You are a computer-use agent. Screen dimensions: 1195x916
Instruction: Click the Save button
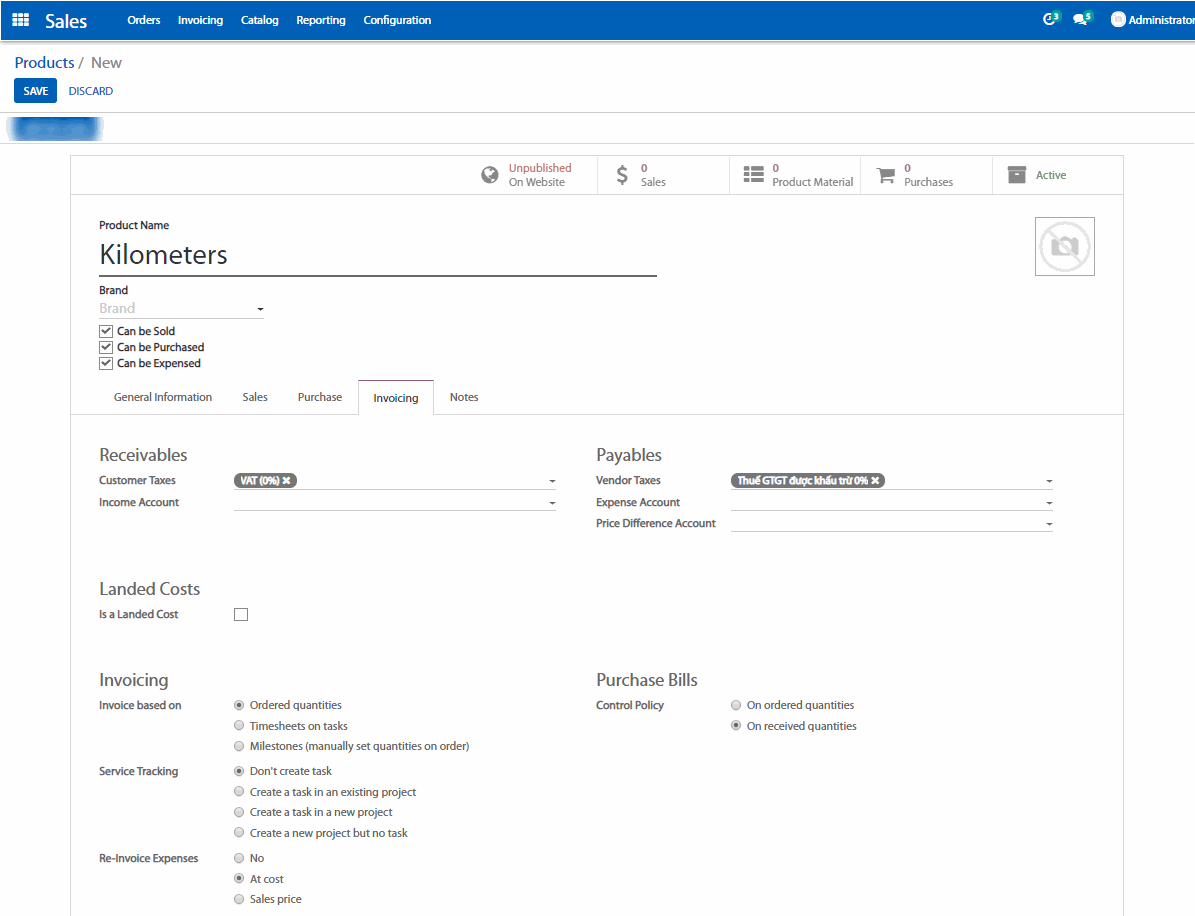35,91
